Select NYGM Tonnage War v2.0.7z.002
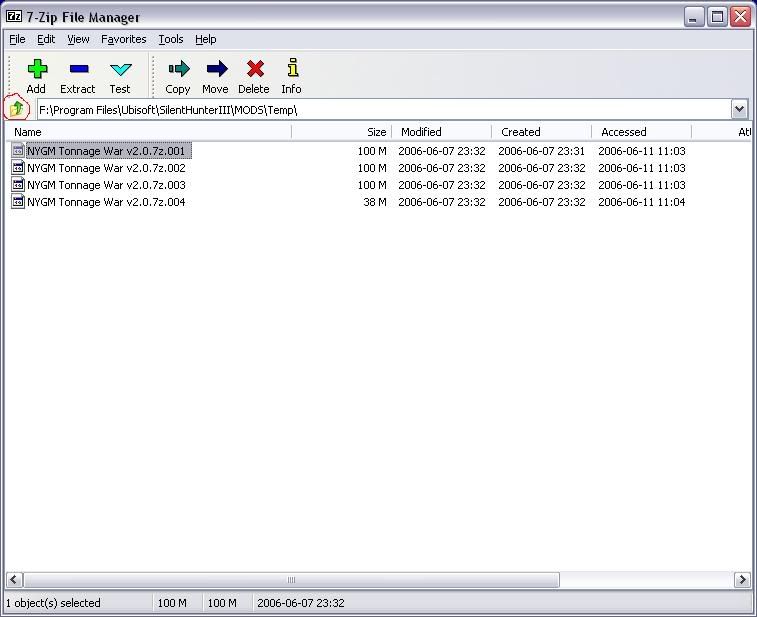Image resolution: width=757 pixels, height=617 pixels. pyautogui.click(x=106, y=168)
